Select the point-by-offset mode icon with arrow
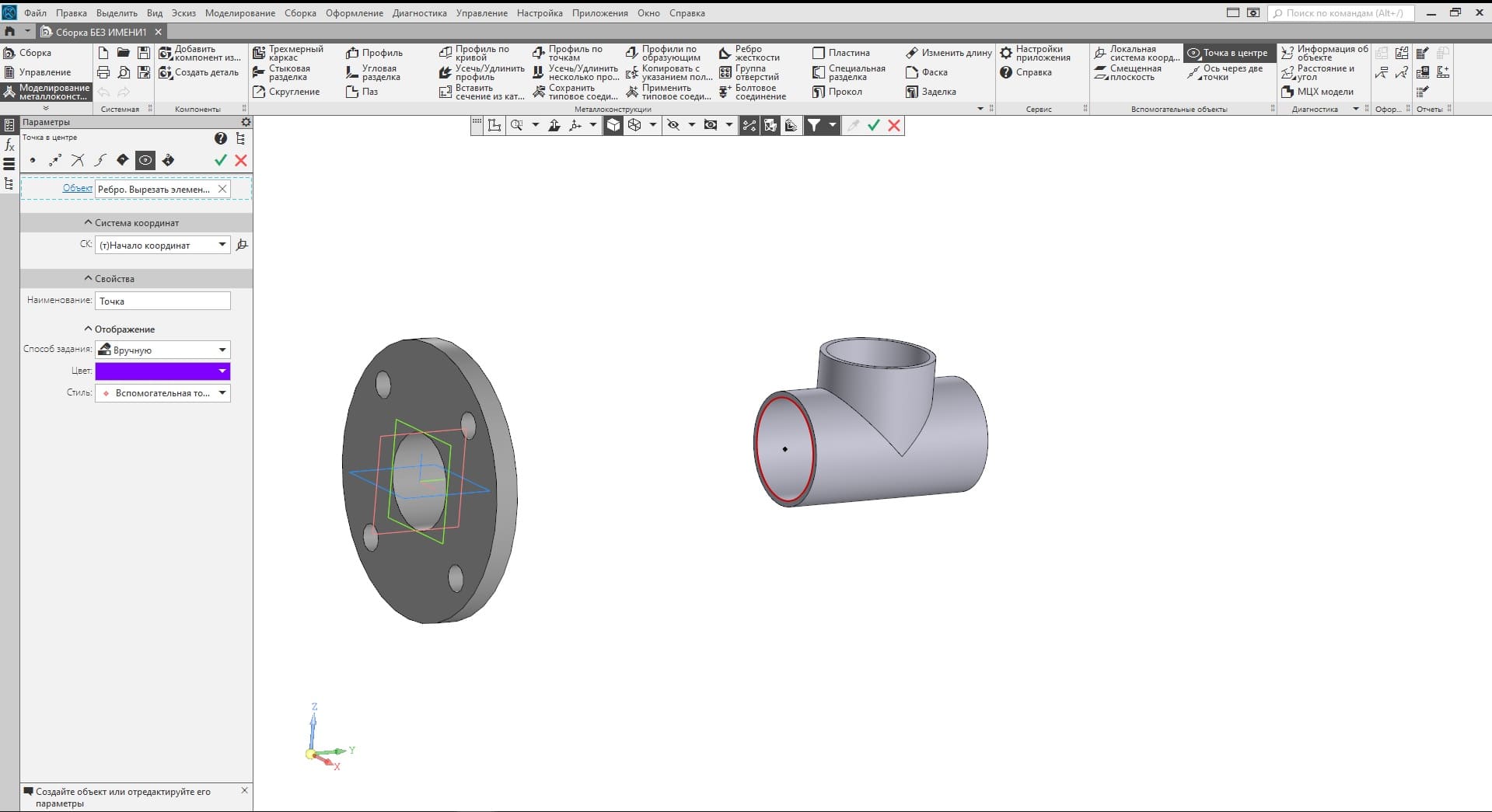This screenshot has height=812, width=1492. tap(55, 160)
